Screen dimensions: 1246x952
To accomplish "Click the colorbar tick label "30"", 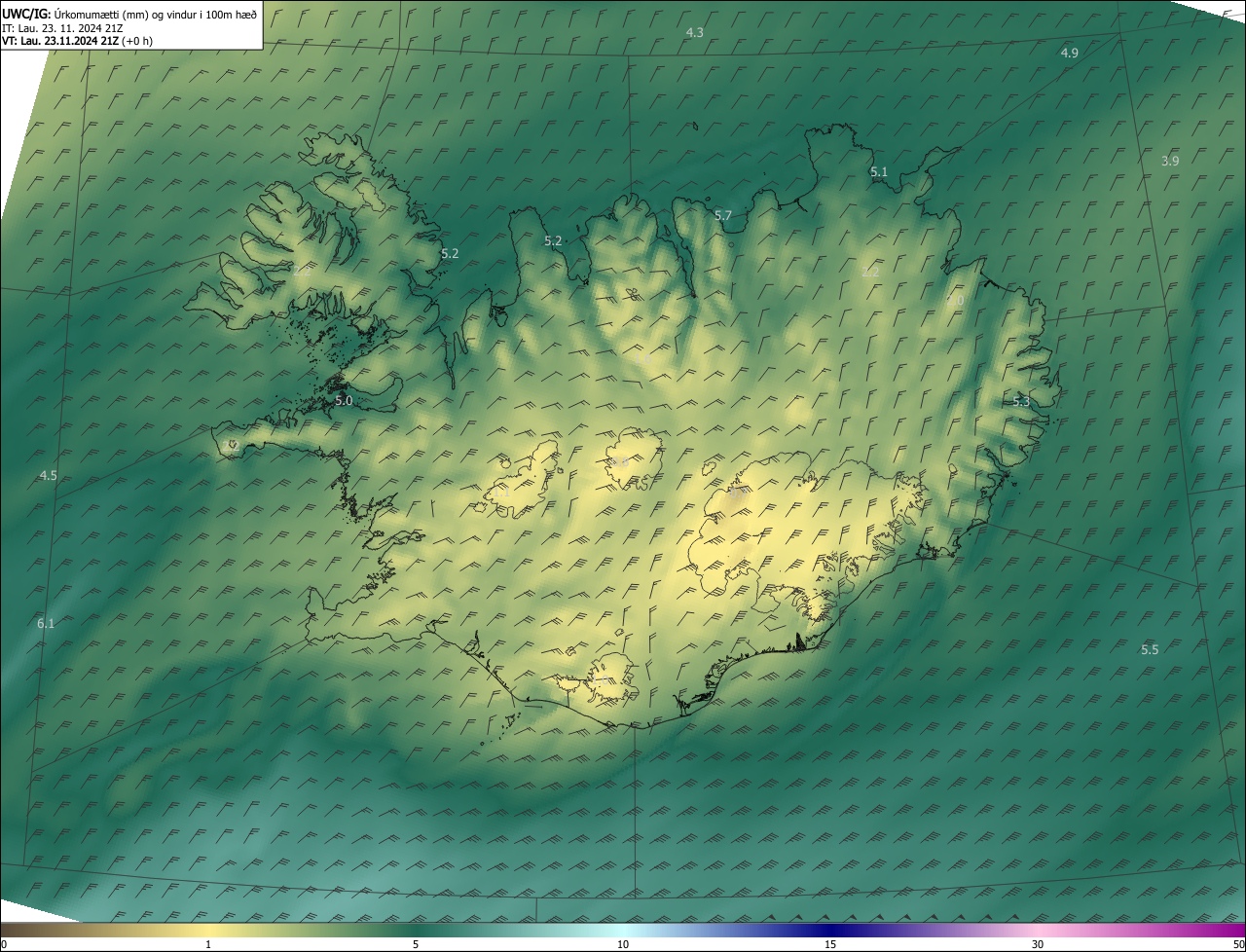I will [1038, 944].
